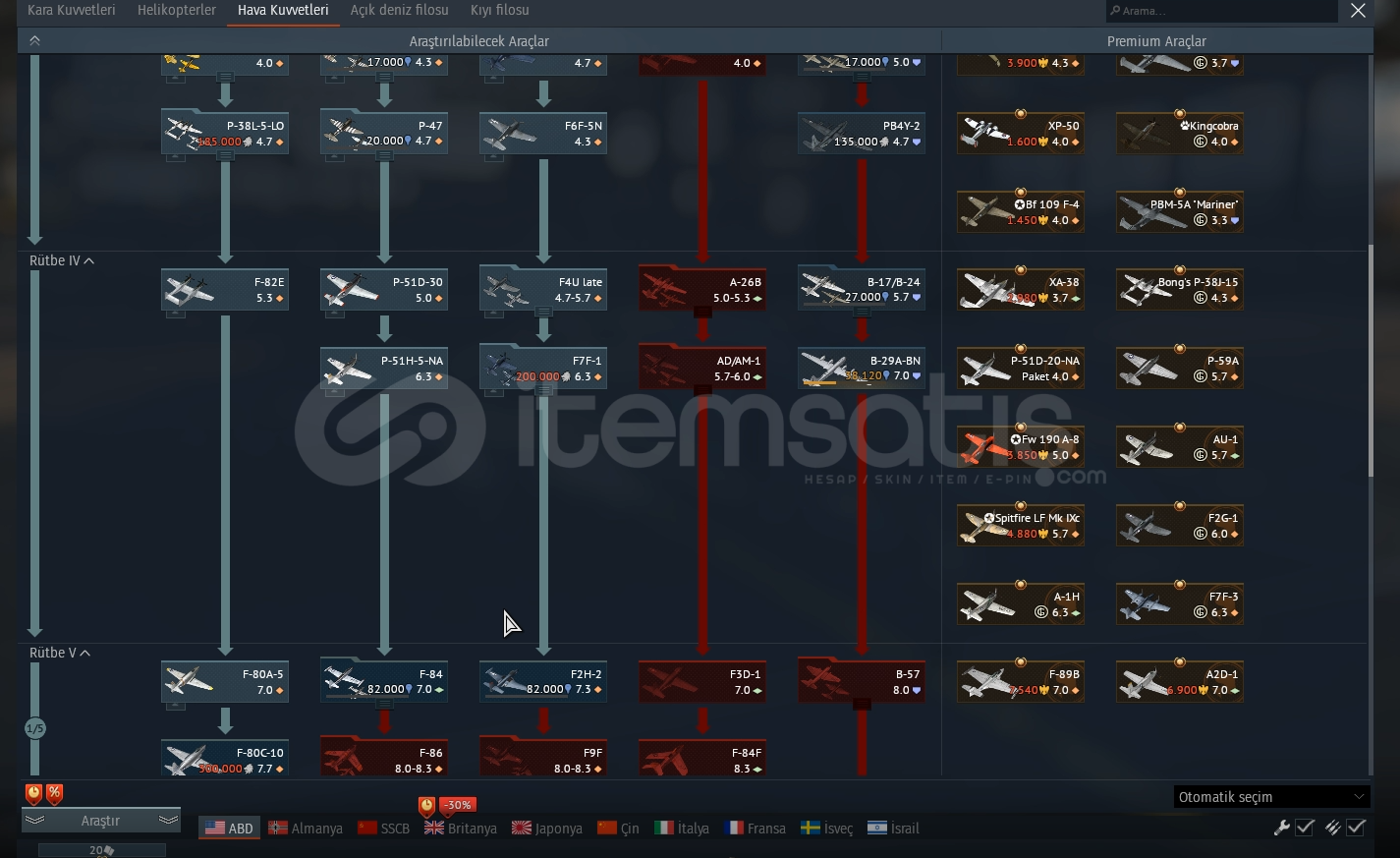Expand the A-26B aircraft group folder

tap(702, 290)
